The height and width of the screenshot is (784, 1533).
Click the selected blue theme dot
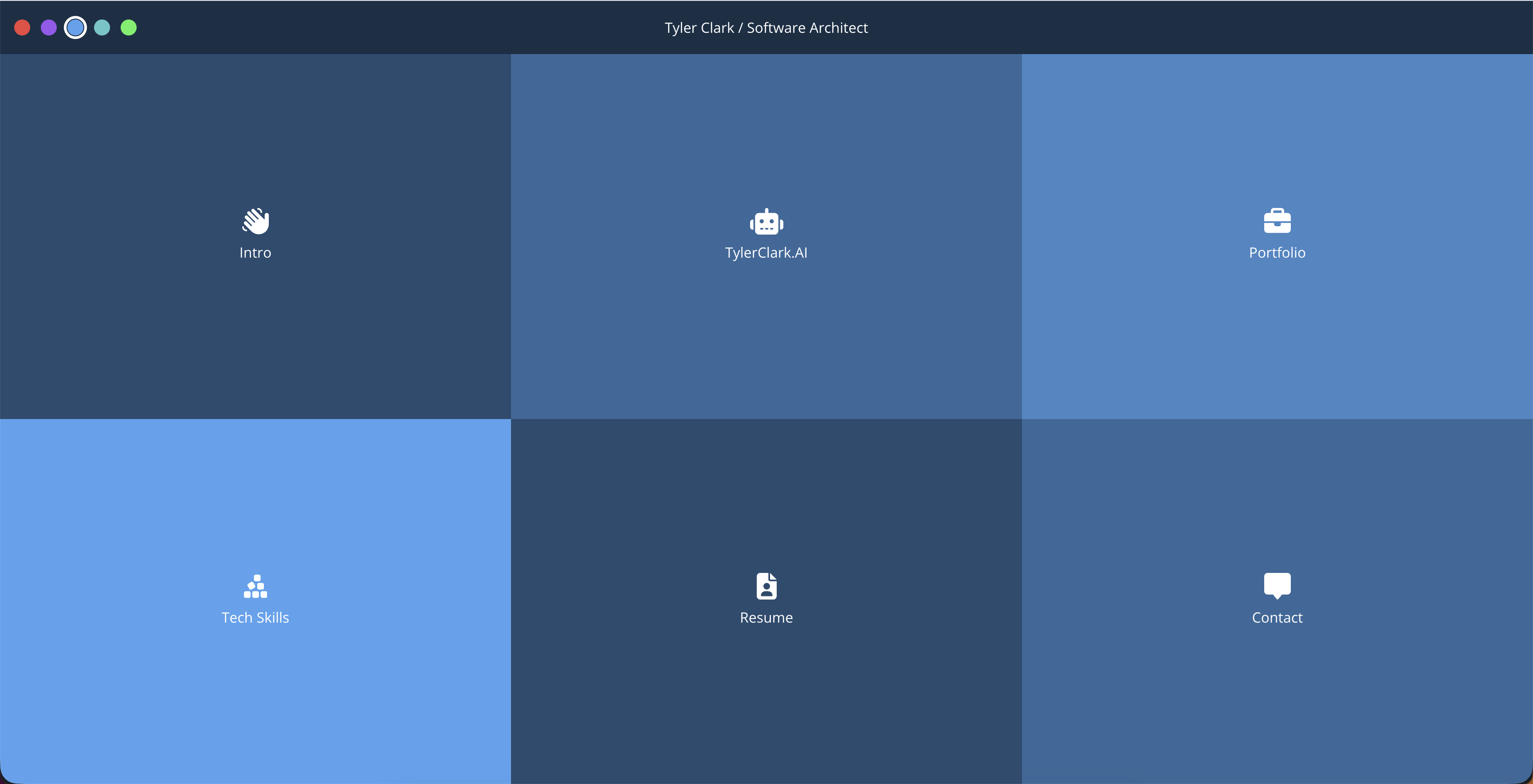point(75,27)
